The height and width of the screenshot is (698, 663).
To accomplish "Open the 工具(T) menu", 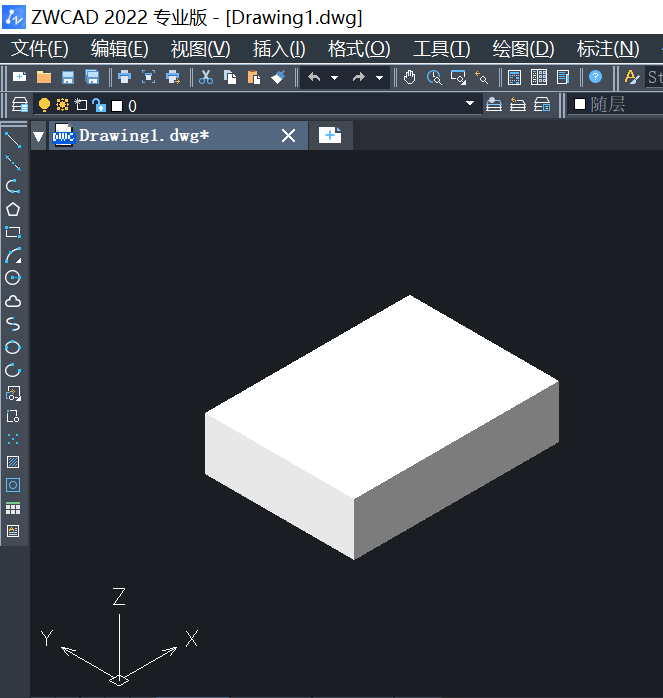I will 441,49.
